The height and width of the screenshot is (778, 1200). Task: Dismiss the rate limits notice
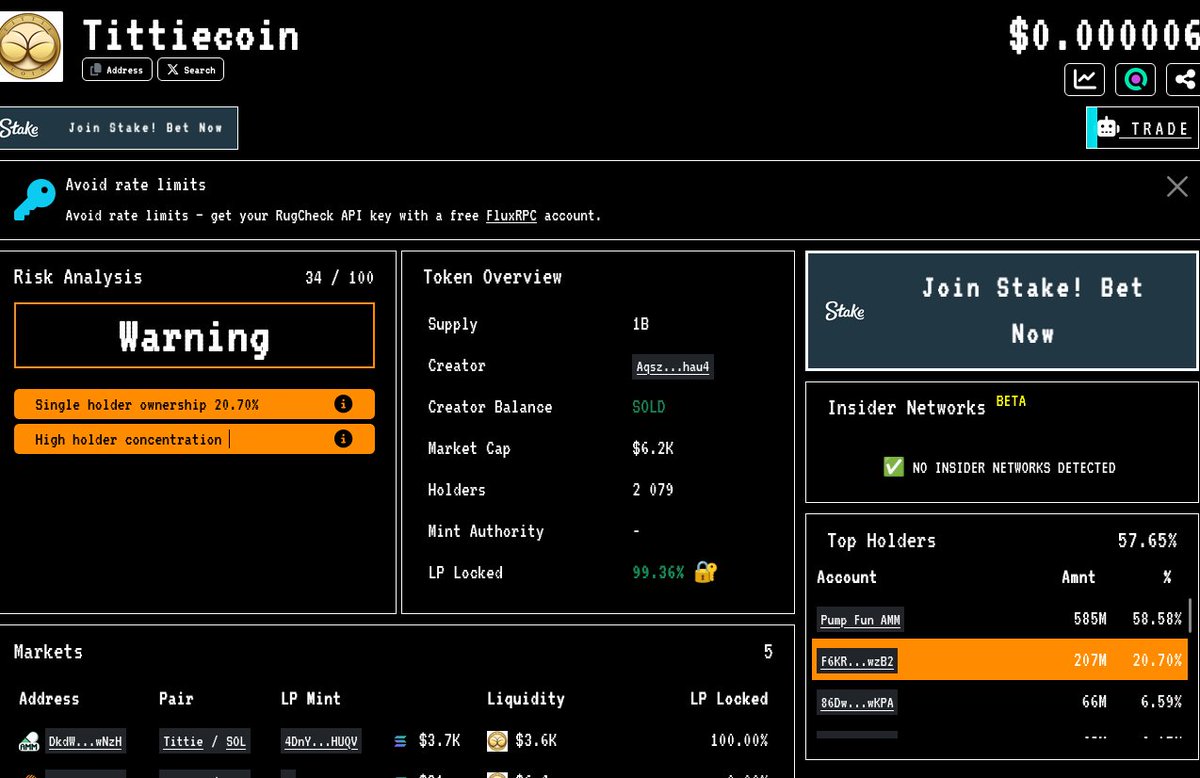1177,186
